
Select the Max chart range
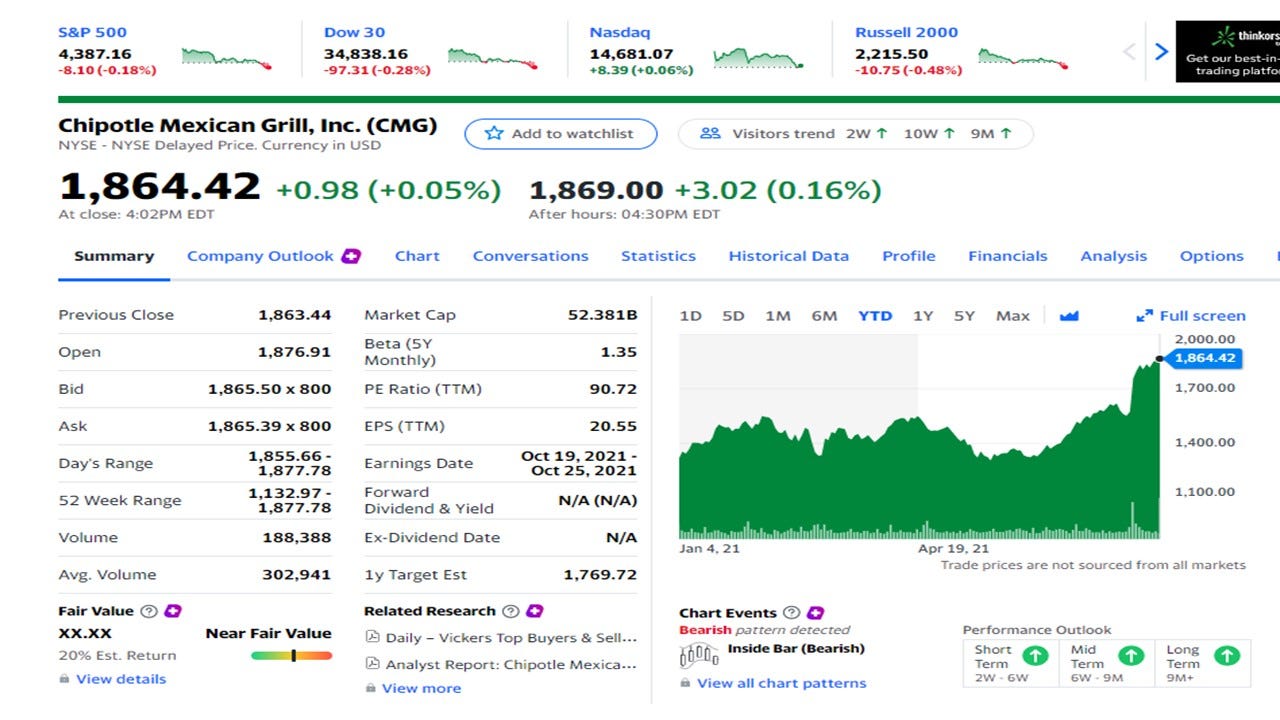point(1012,316)
